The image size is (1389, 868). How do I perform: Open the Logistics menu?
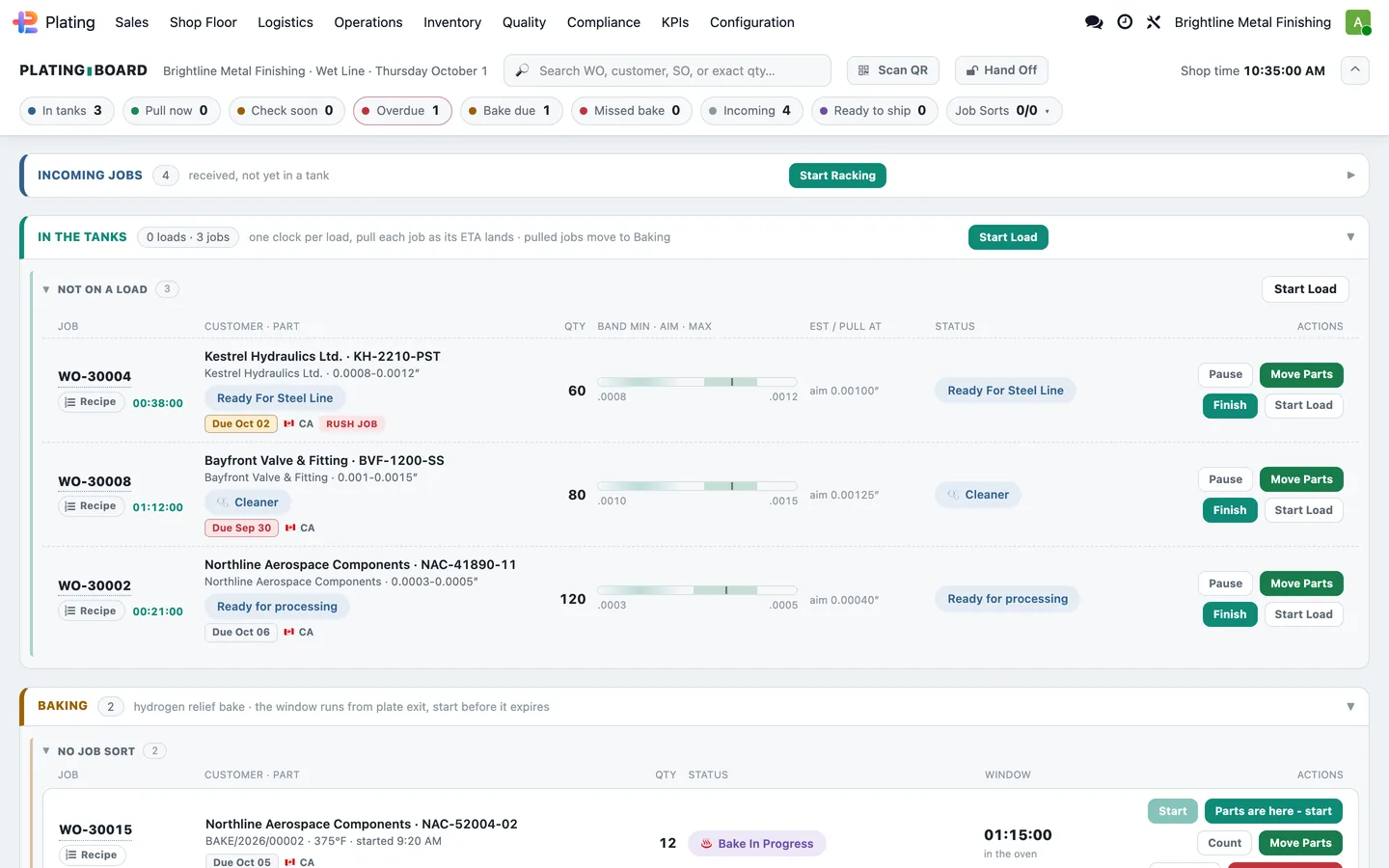coord(286,22)
